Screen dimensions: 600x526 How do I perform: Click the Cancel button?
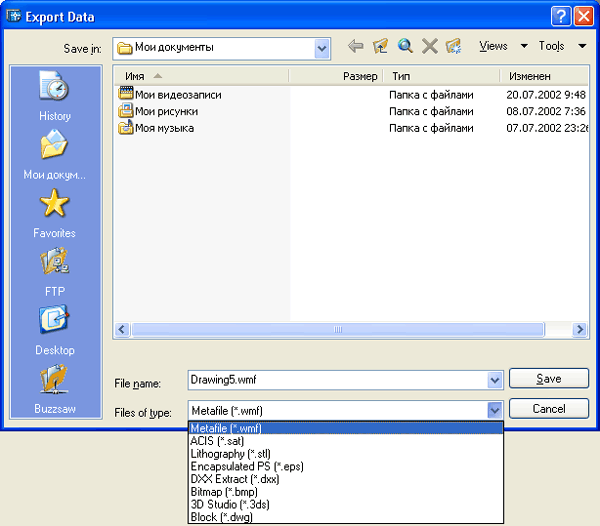pos(549,409)
